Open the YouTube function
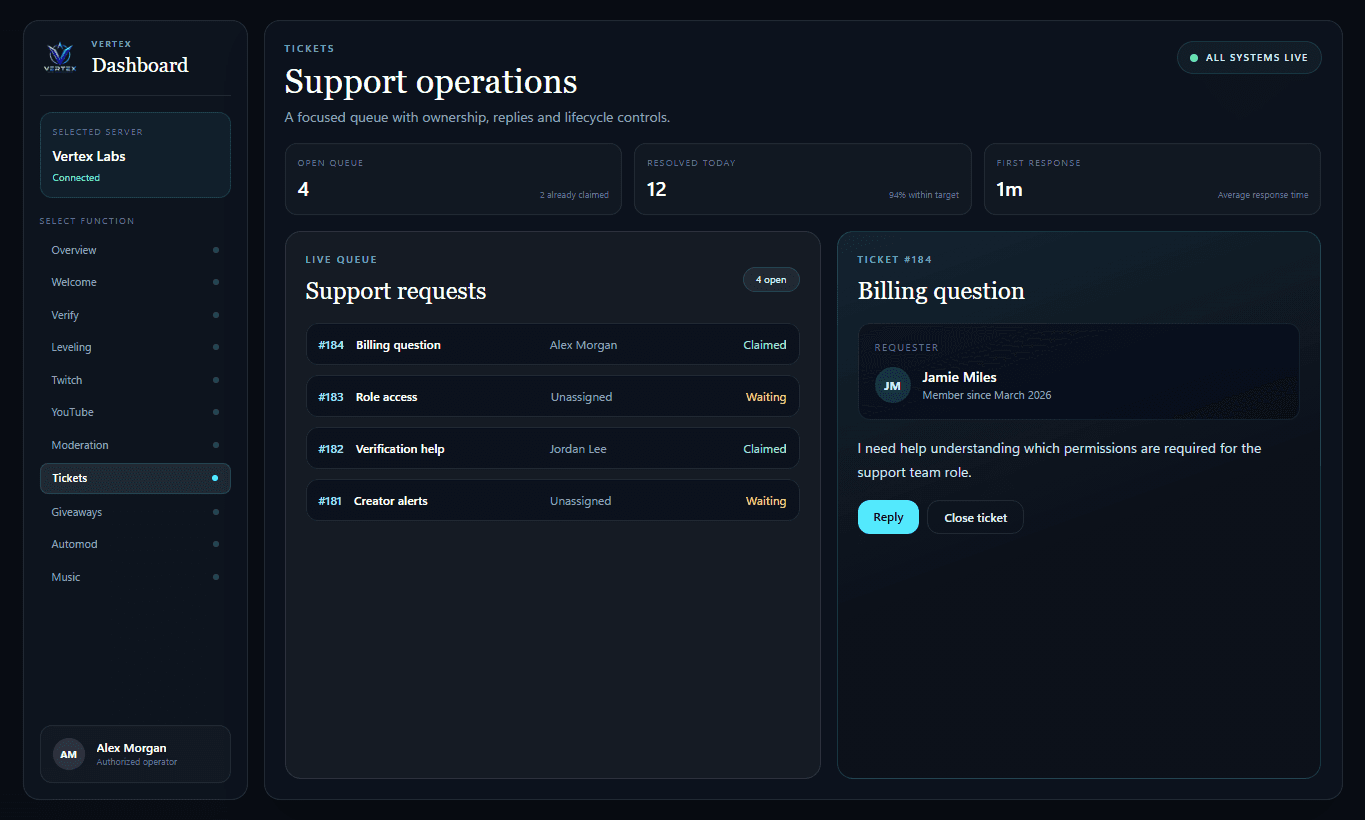Viewport: 1365px width, 820px height. coord(135,412)
